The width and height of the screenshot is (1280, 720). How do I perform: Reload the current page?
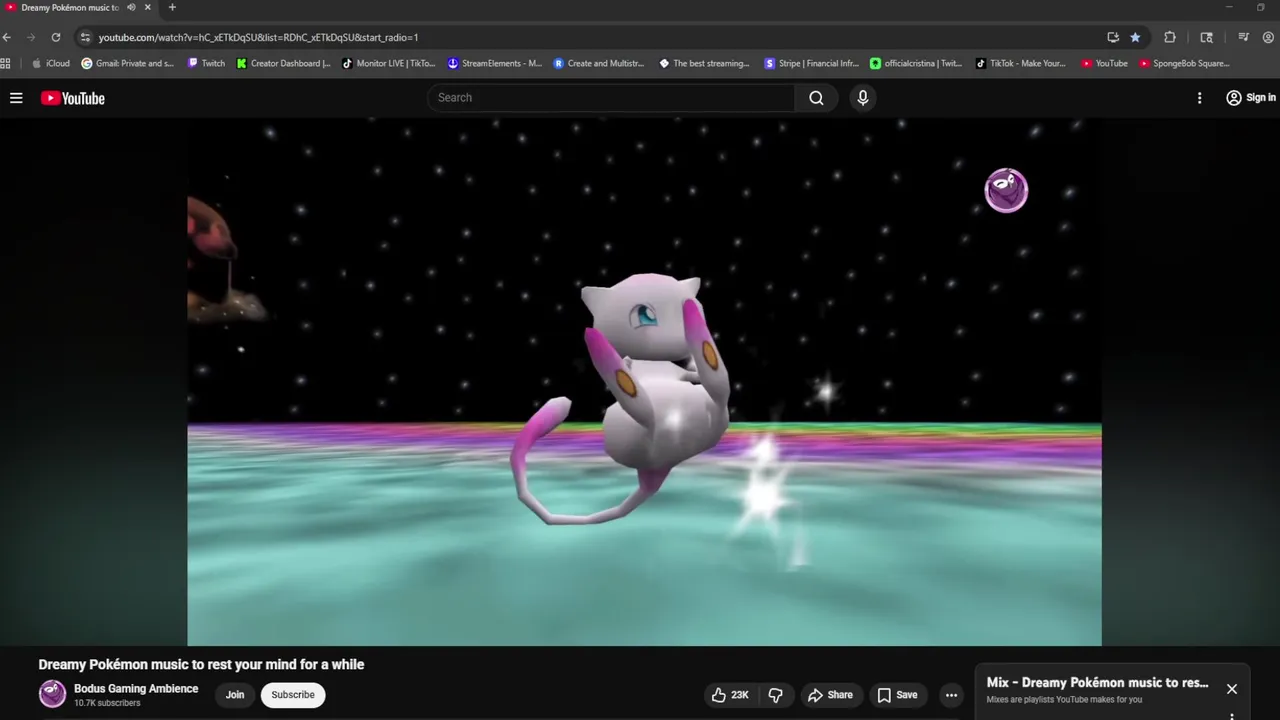point(56,37)
